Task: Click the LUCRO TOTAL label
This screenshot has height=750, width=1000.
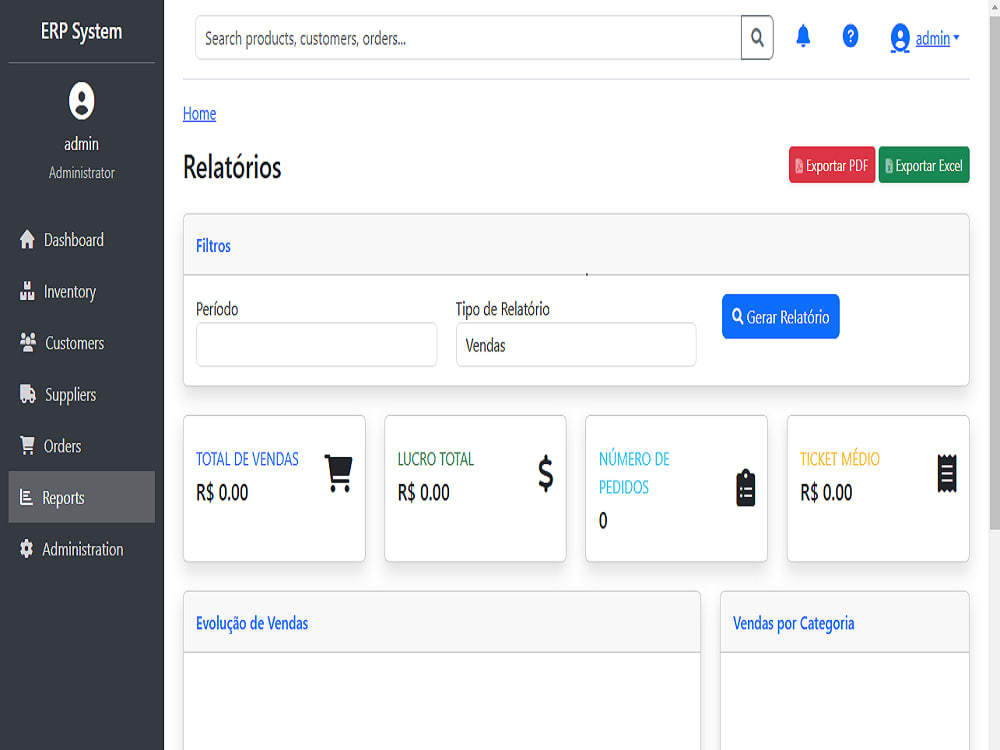Action: (436, 459)
